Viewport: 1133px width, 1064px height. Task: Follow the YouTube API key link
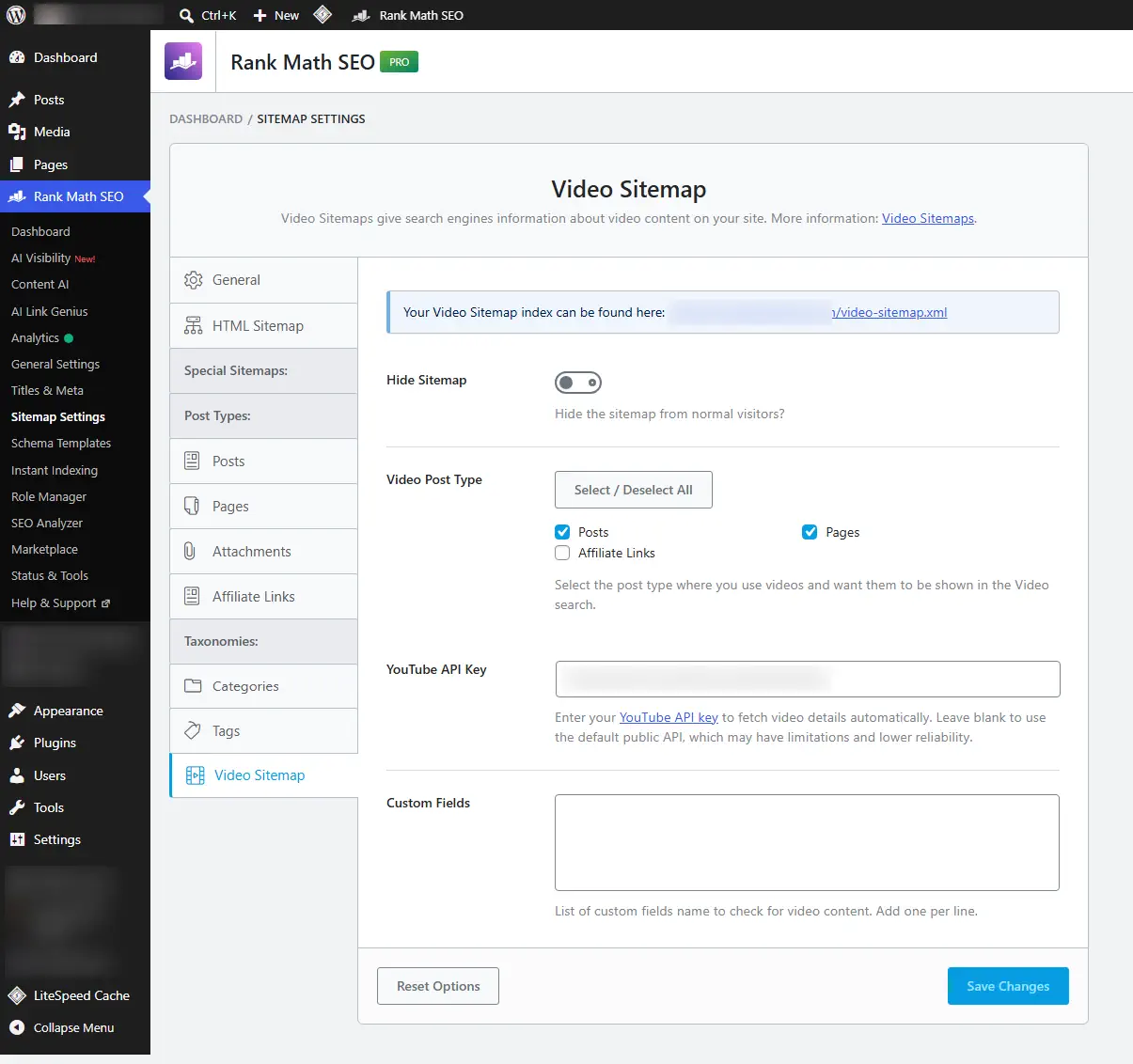point(669,717)
